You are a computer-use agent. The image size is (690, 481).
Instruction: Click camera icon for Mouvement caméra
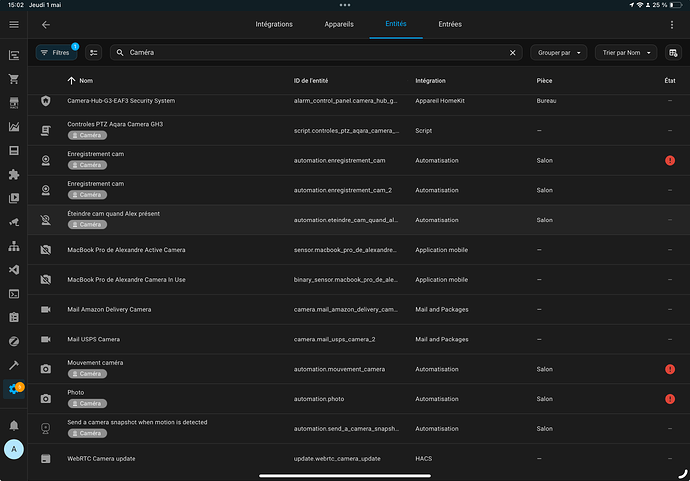tap(45, 369)
